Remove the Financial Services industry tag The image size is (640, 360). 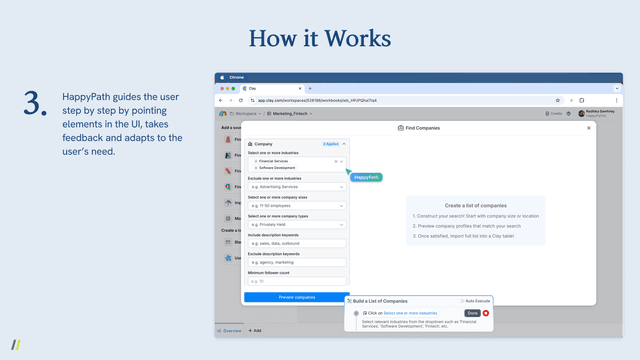(x=256, y=161)
